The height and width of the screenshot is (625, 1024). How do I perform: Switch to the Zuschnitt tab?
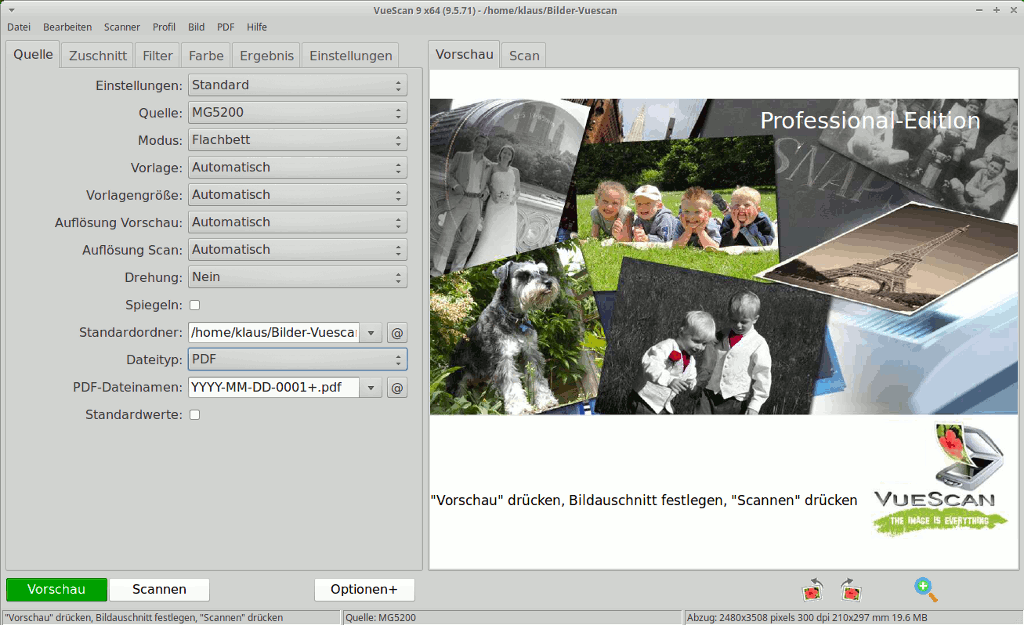[98, 56]
